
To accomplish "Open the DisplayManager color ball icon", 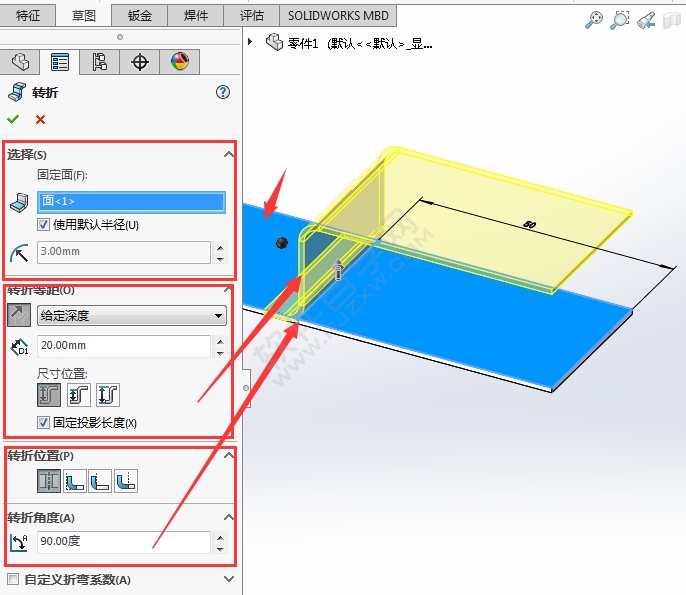I will [180, 62].
